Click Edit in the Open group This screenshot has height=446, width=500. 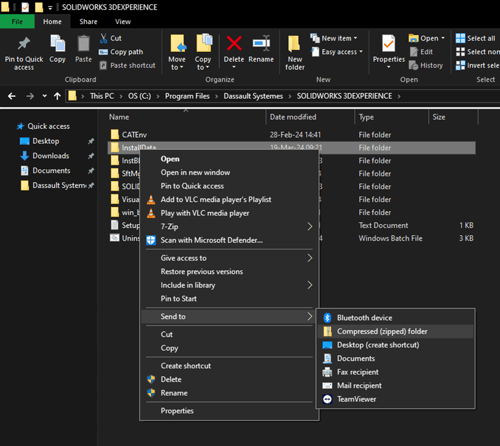click(x=421, y=52)
